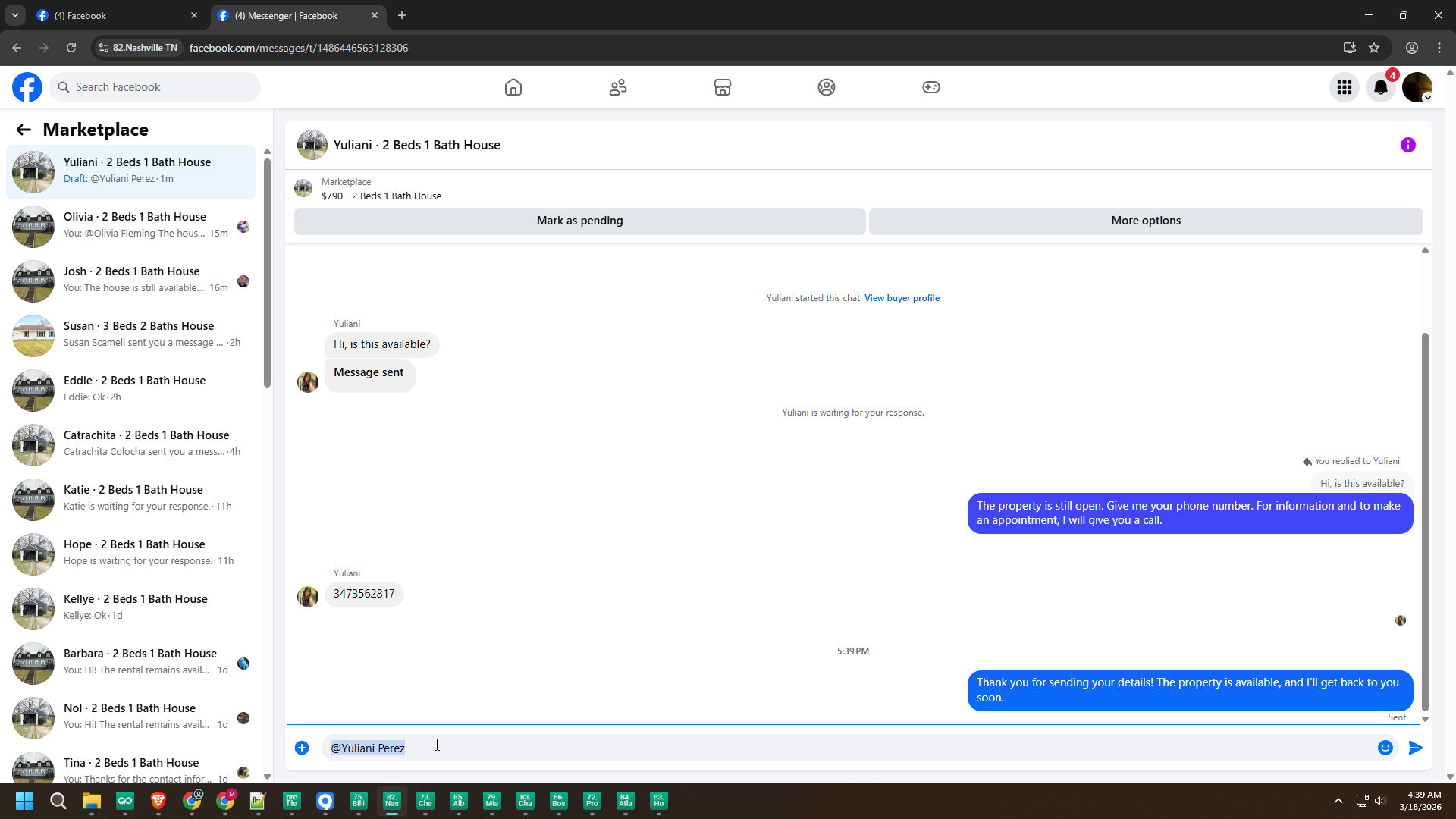Close the (4) Facebook tab
Screen dimensions: 1456x819
(194, 15)
